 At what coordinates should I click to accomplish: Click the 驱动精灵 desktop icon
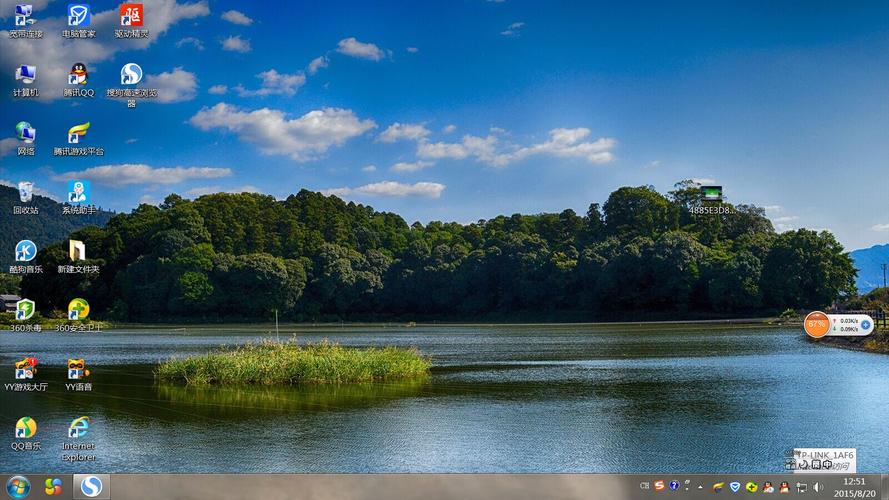pos(131,17)
